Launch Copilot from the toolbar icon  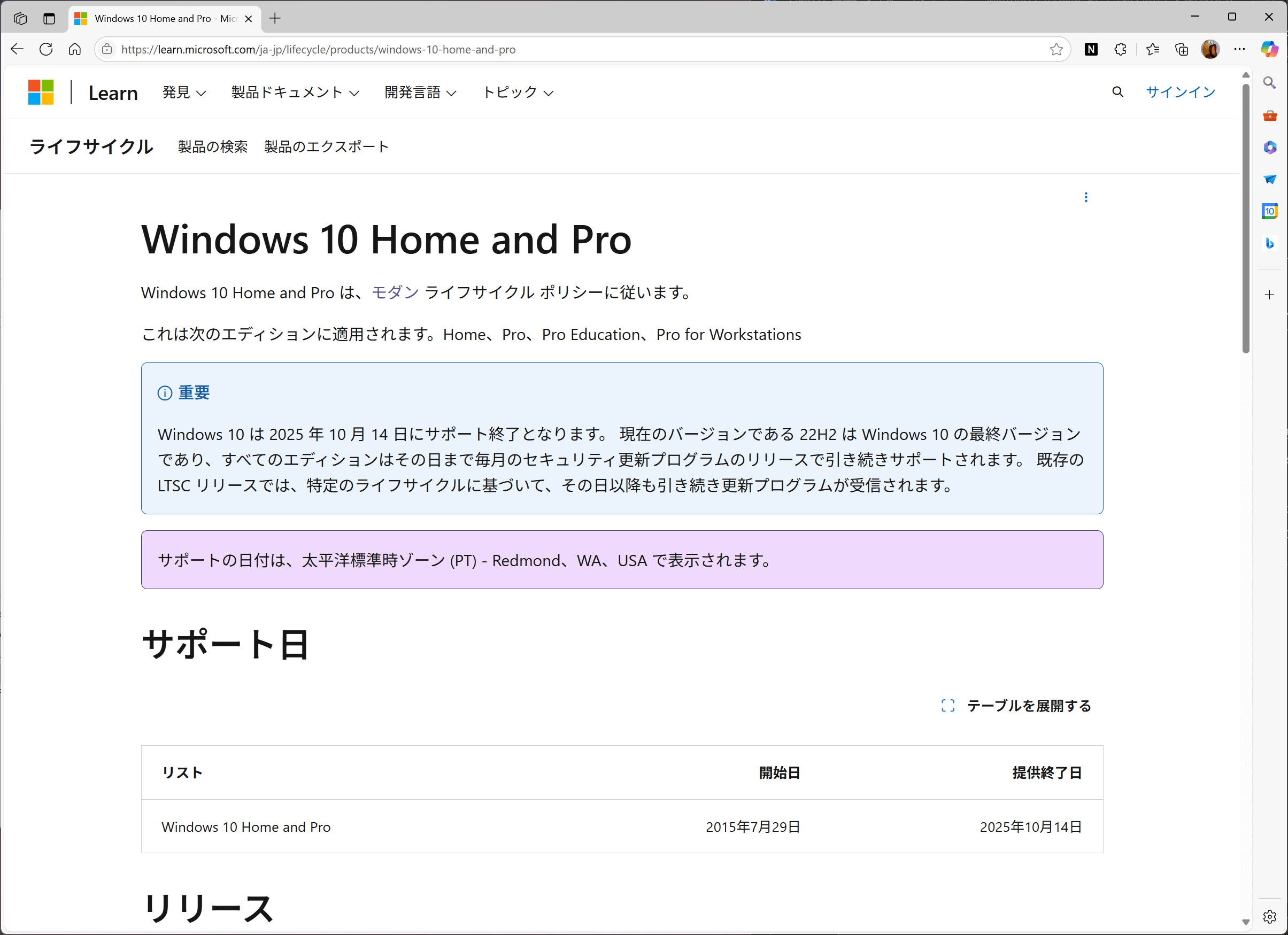coord(1269,49)
